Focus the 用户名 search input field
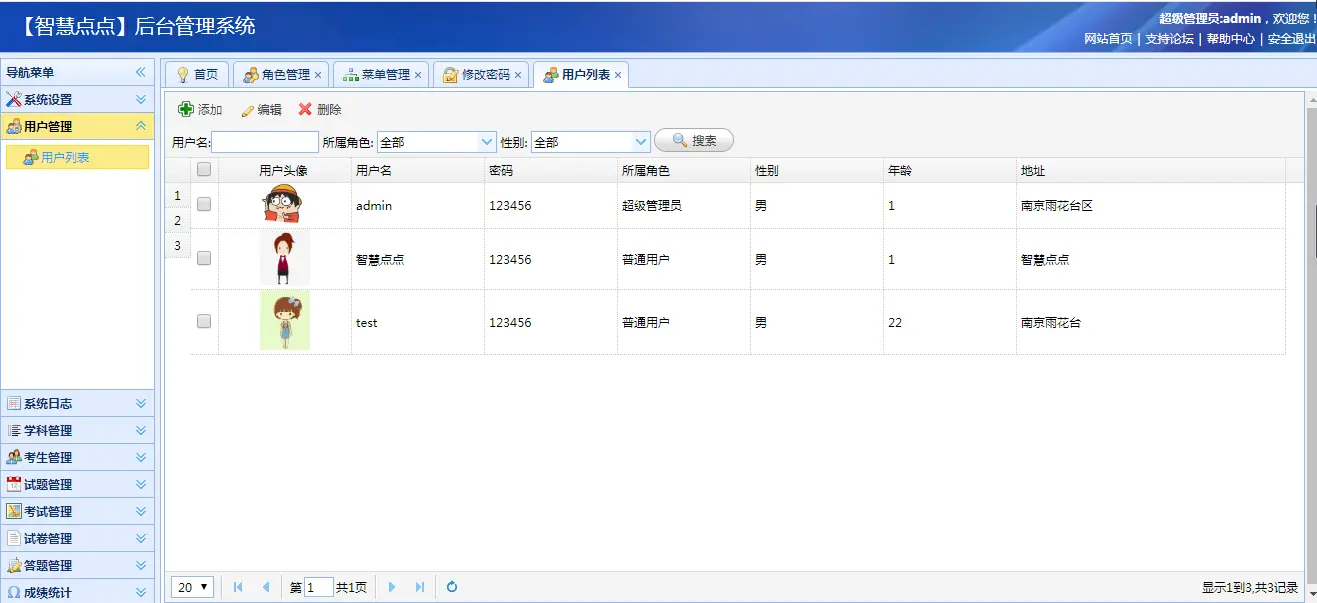 (265, 142)
